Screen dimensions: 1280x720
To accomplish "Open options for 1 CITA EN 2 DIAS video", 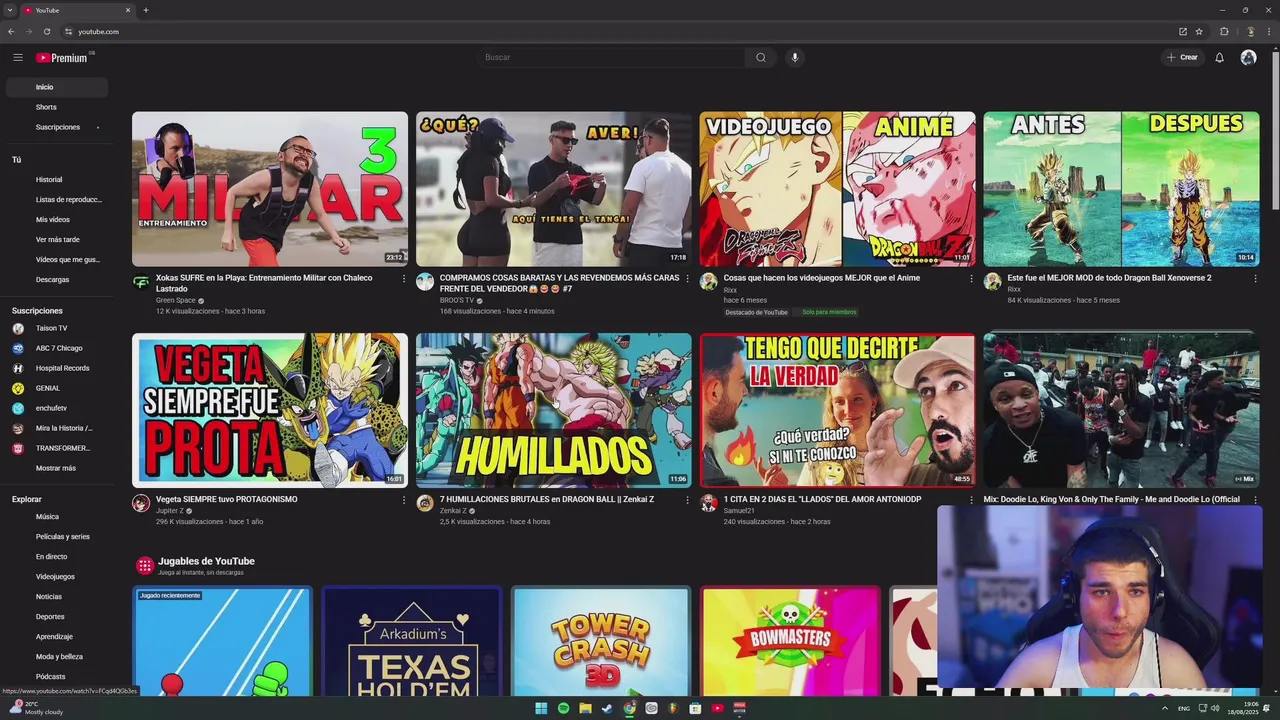I will (971, 500).
